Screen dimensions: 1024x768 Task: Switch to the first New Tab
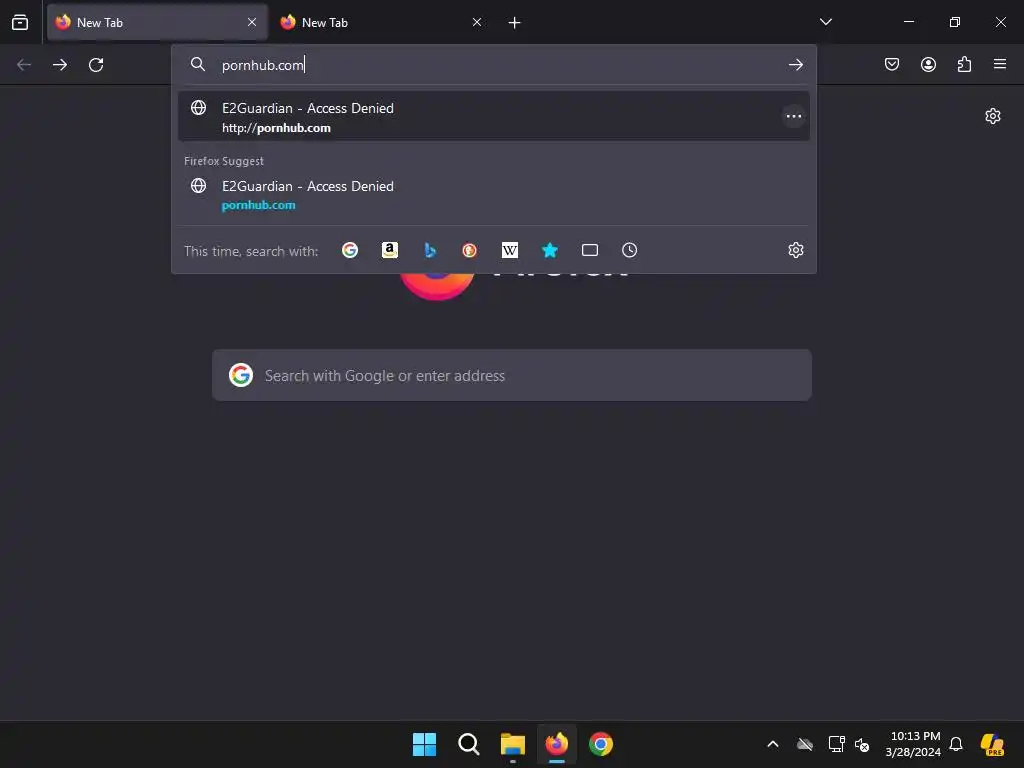coord(157,22)
